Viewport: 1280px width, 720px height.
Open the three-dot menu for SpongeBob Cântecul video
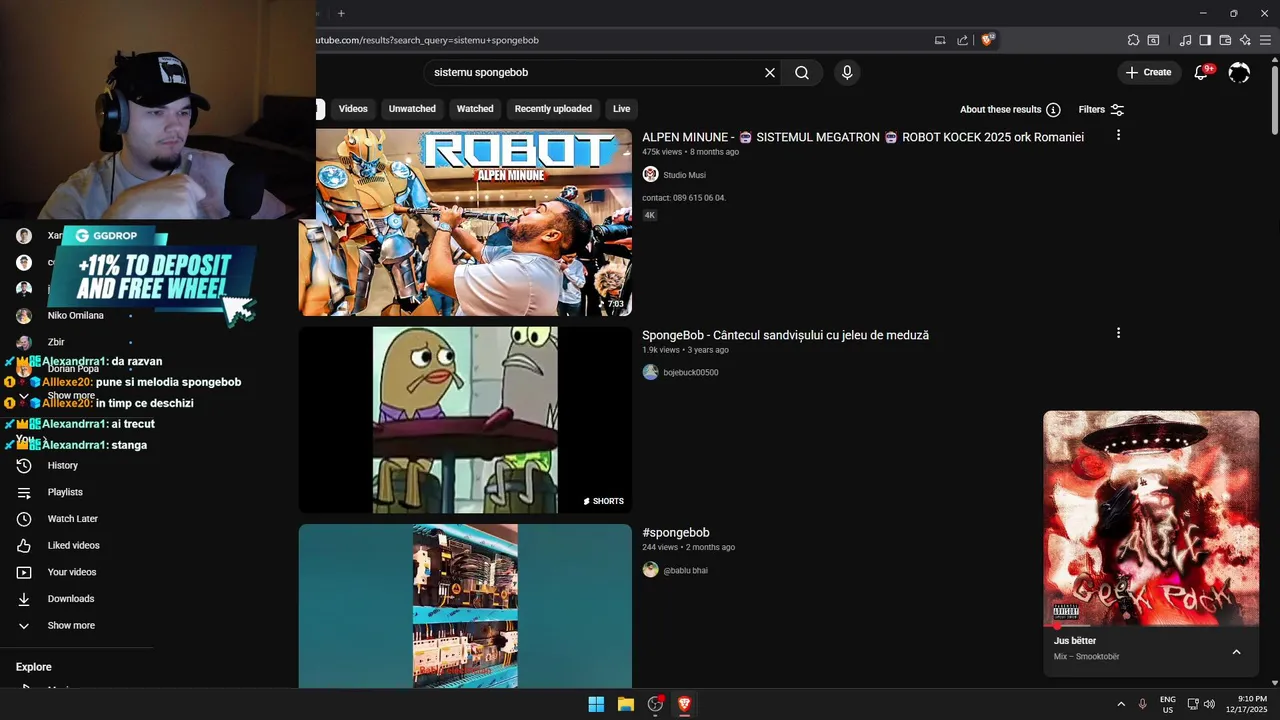1118,333
